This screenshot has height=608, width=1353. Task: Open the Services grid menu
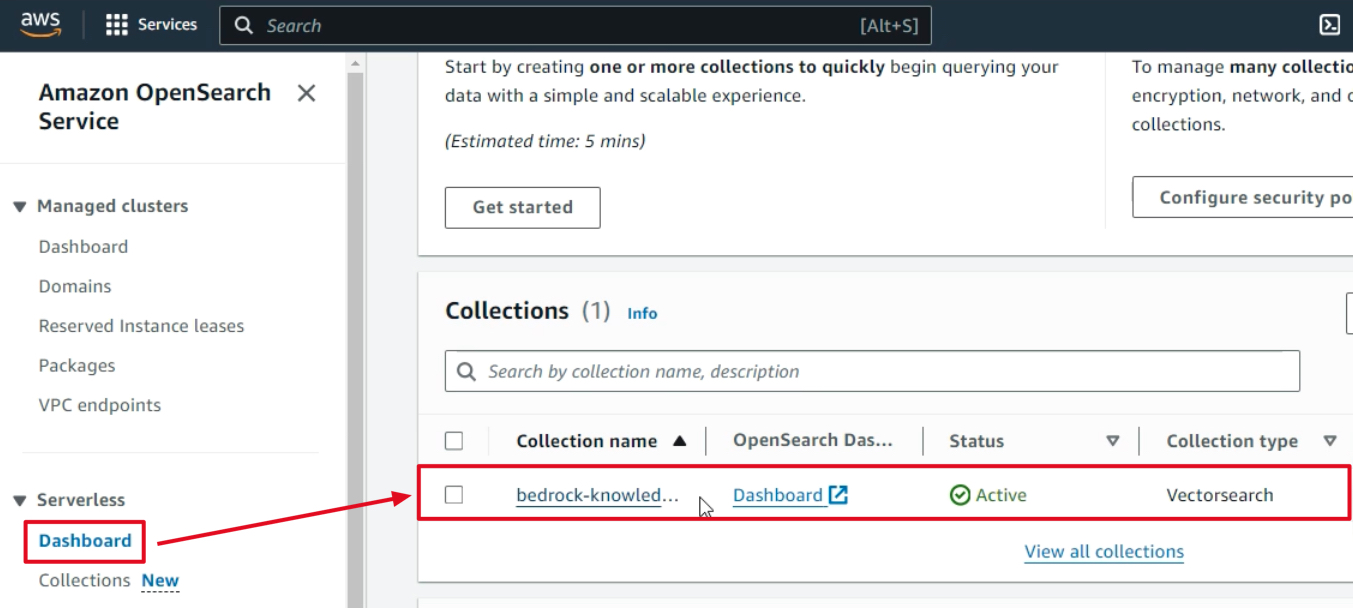(x=117, y=25)
